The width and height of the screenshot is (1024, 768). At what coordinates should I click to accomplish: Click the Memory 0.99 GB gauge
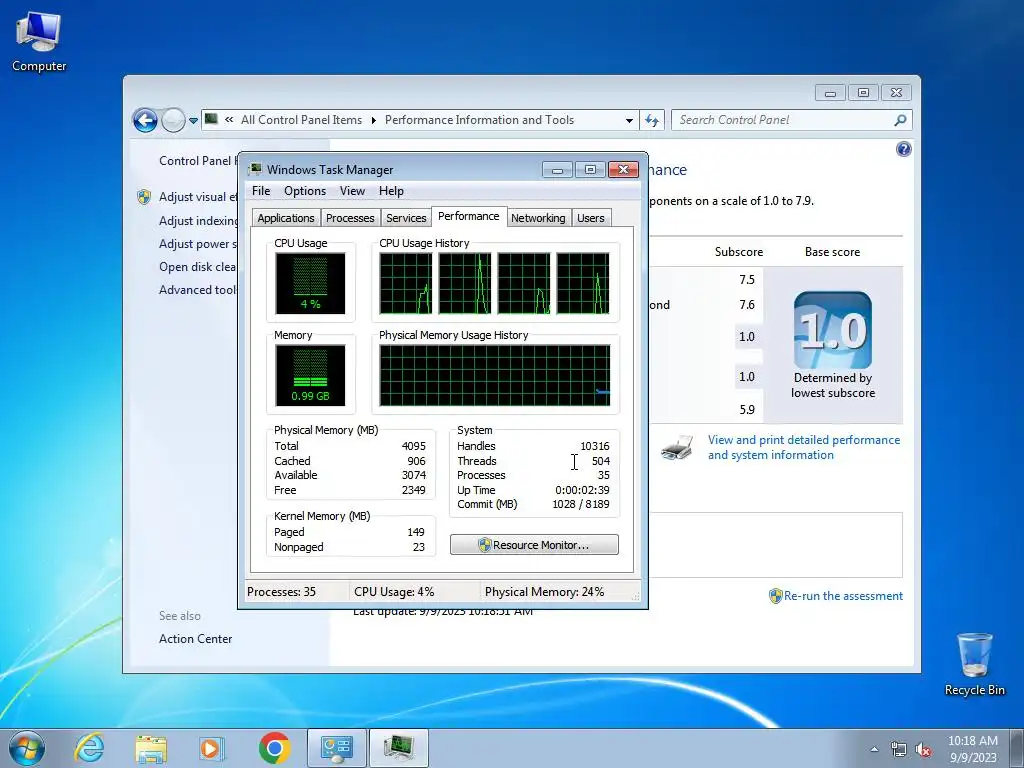pos(310,376)
